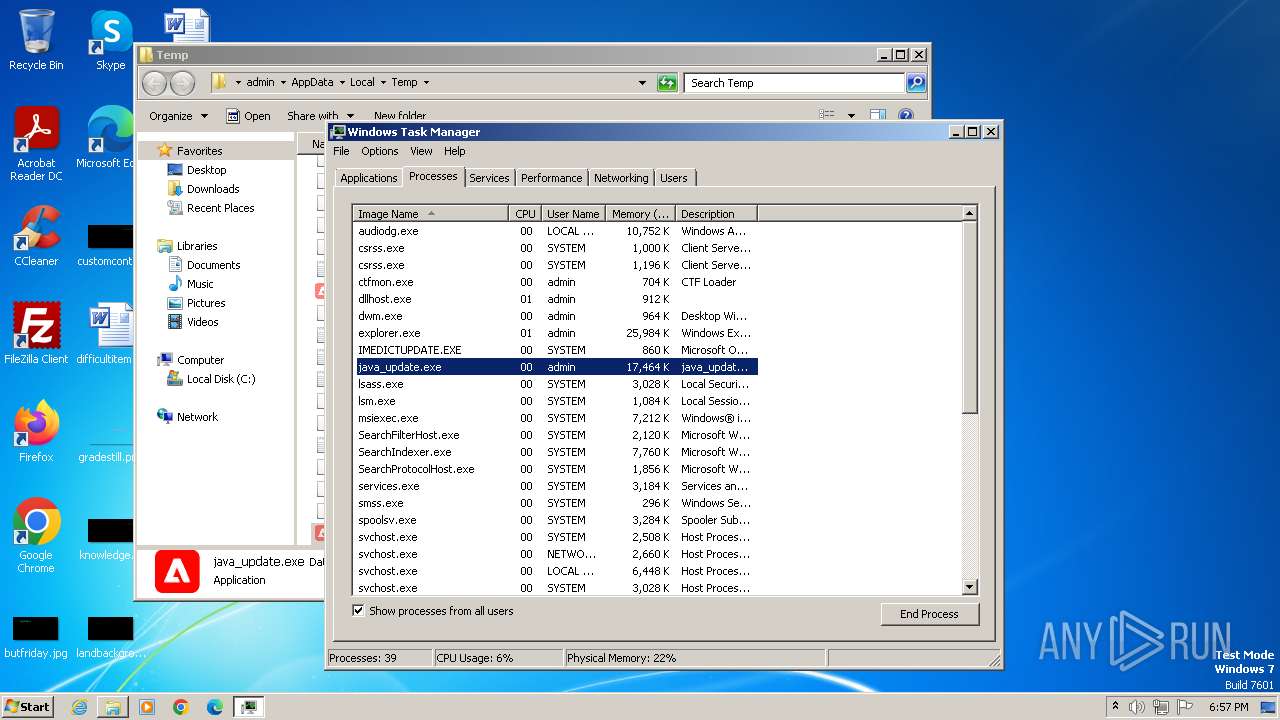Open the Options menu in Task Manager
This screenshot has height=720, width=1280.
point(379,151)
